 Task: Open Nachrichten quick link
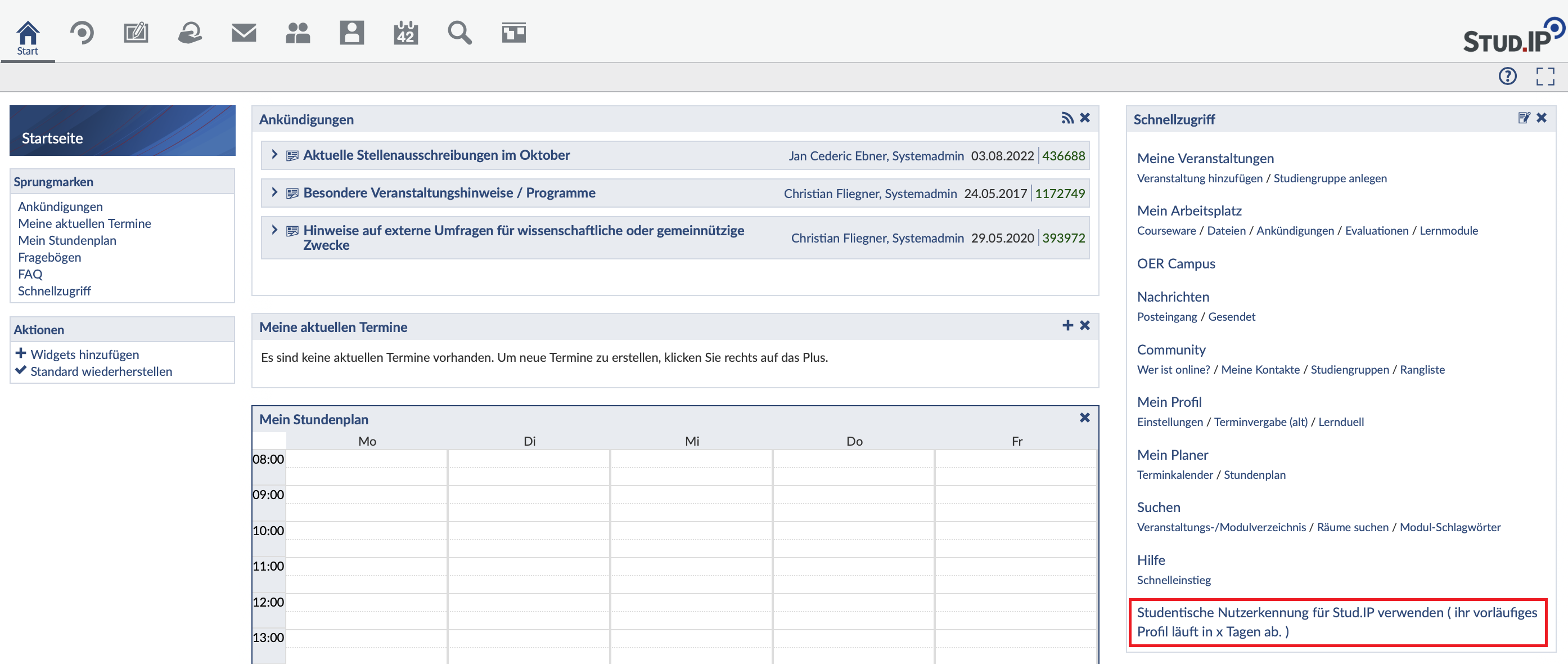1173,297
